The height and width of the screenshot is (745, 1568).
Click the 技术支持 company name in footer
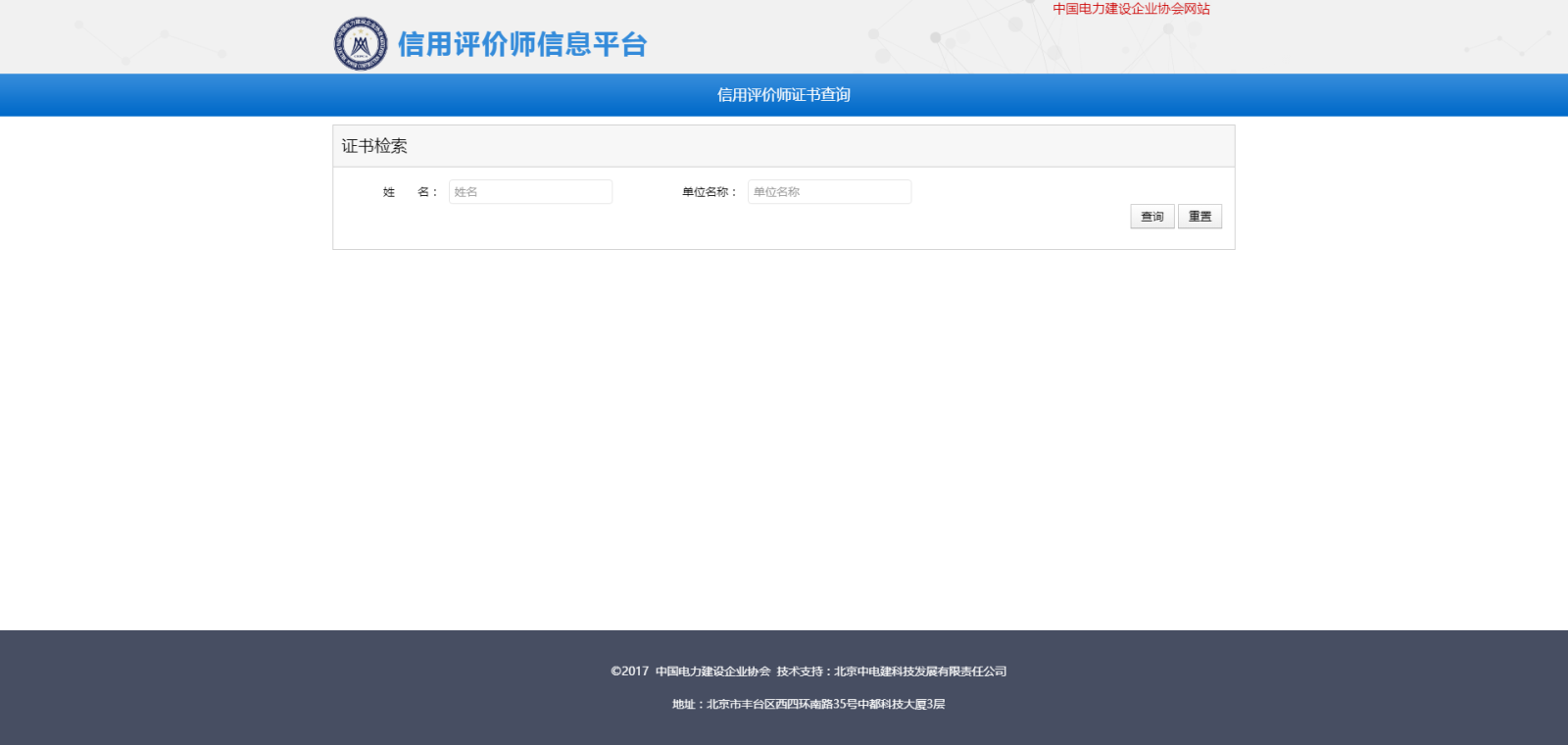coord(919,671)
